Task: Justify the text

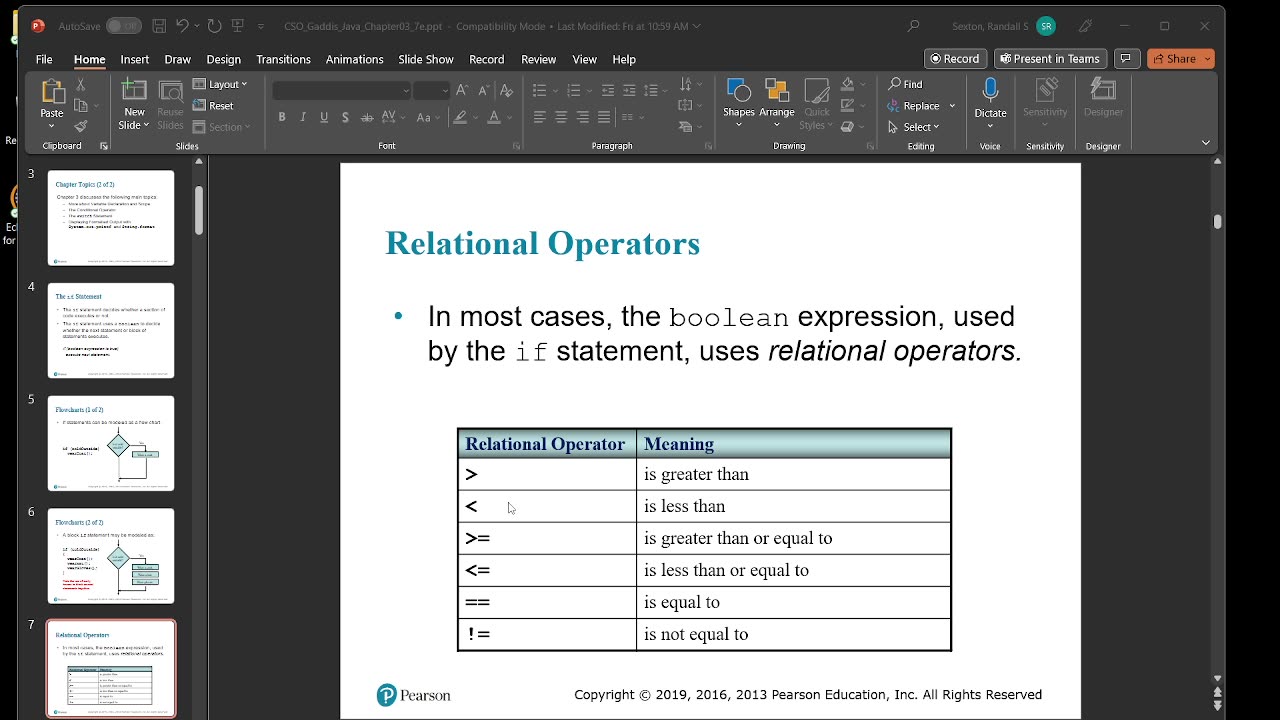Action: 604,117
